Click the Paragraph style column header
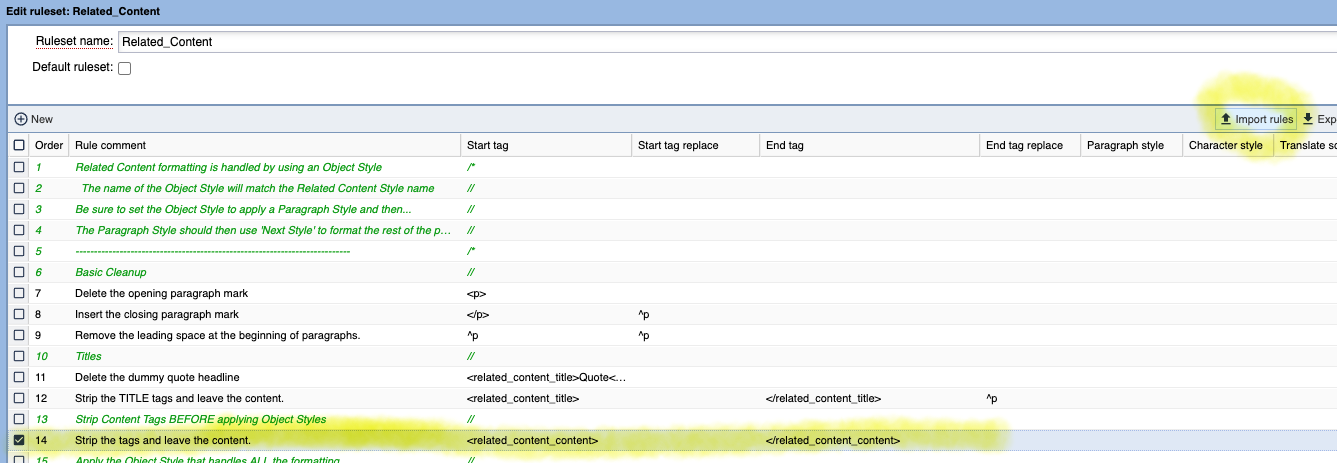This screenshot has width=1337, height=463. [x=1125, y=146]
